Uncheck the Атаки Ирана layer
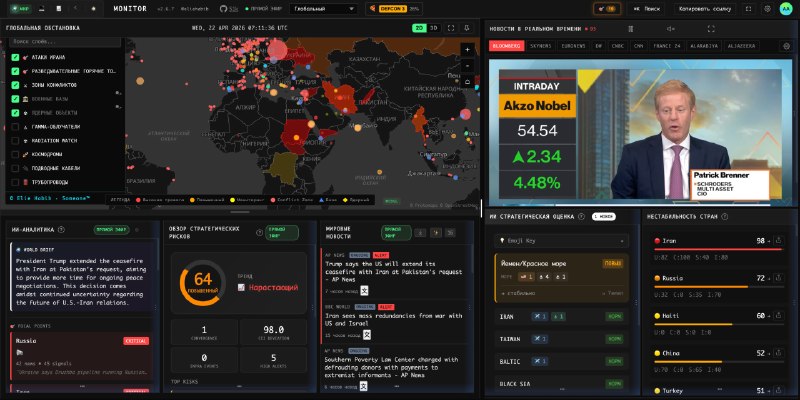 [15, 58]
